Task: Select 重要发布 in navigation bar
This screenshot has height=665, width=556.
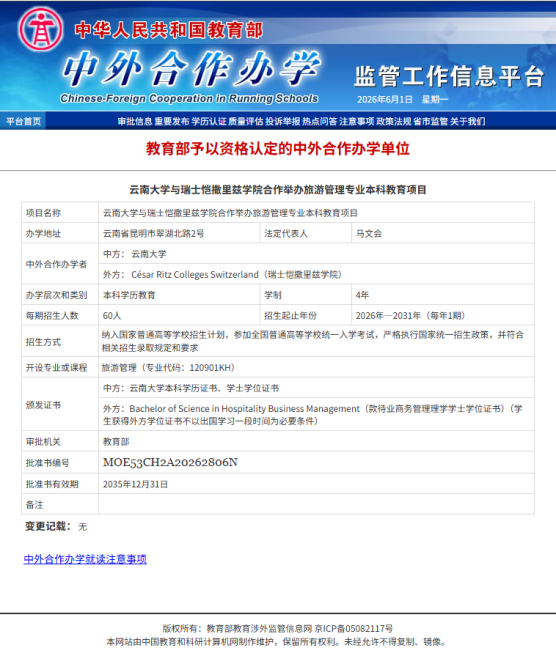Action: click(172, 122)
